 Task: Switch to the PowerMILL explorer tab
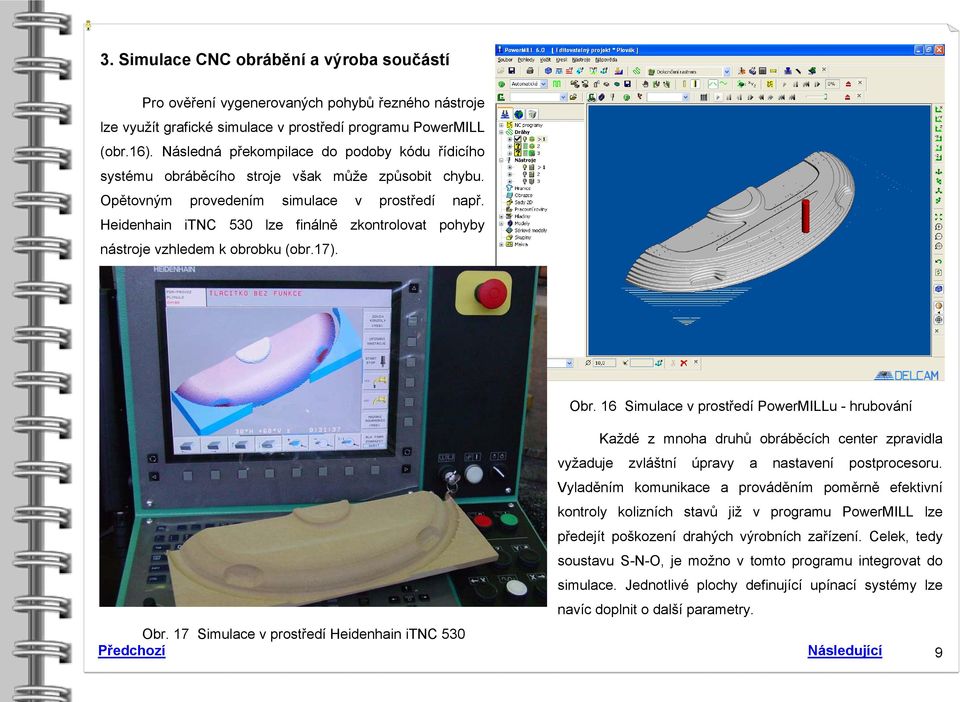pos(505,114)
